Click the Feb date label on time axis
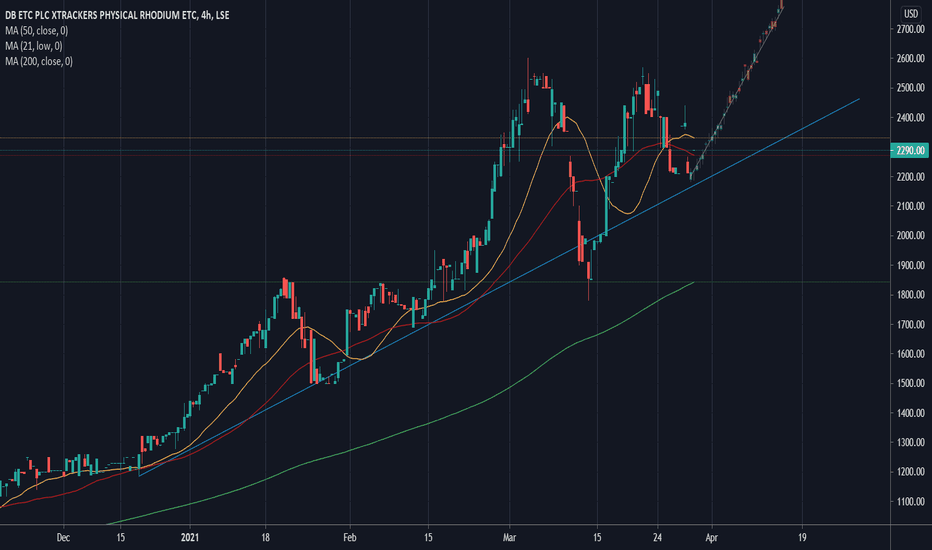 pos(350,538)
